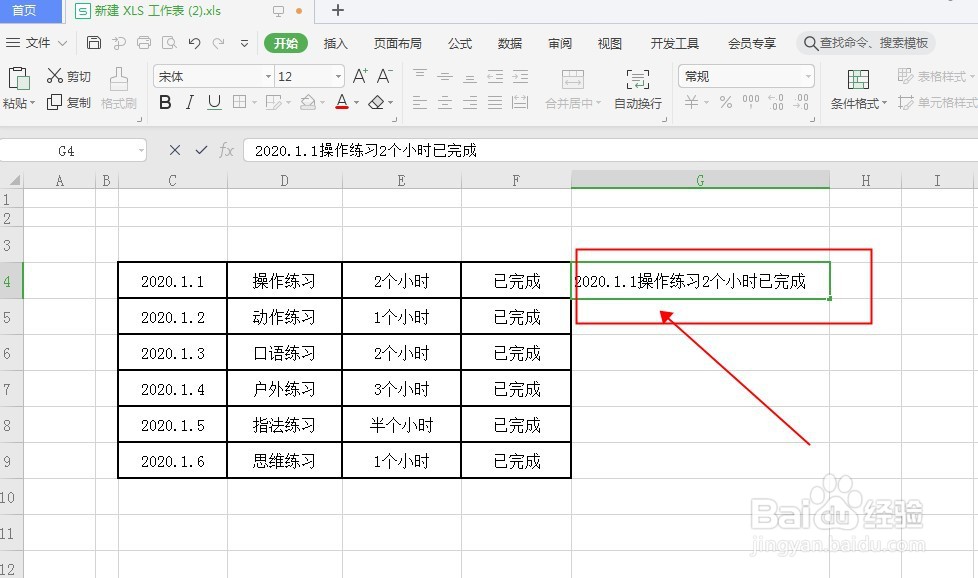Switch to the 插入 ribbon tab
This screenshot has height=578, width=978.
tap(334, 43)
